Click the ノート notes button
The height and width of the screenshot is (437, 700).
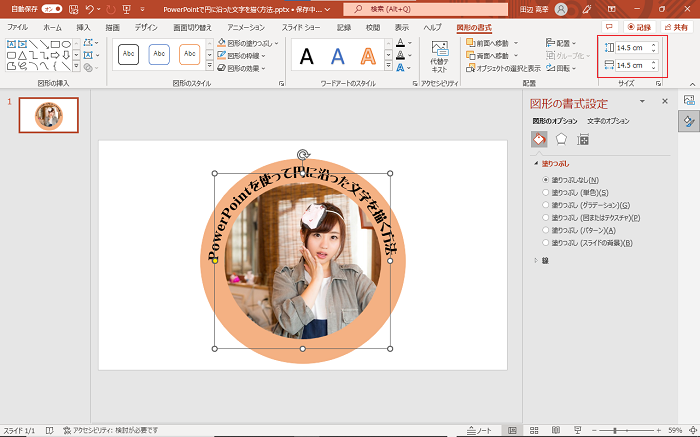point(479,431)
